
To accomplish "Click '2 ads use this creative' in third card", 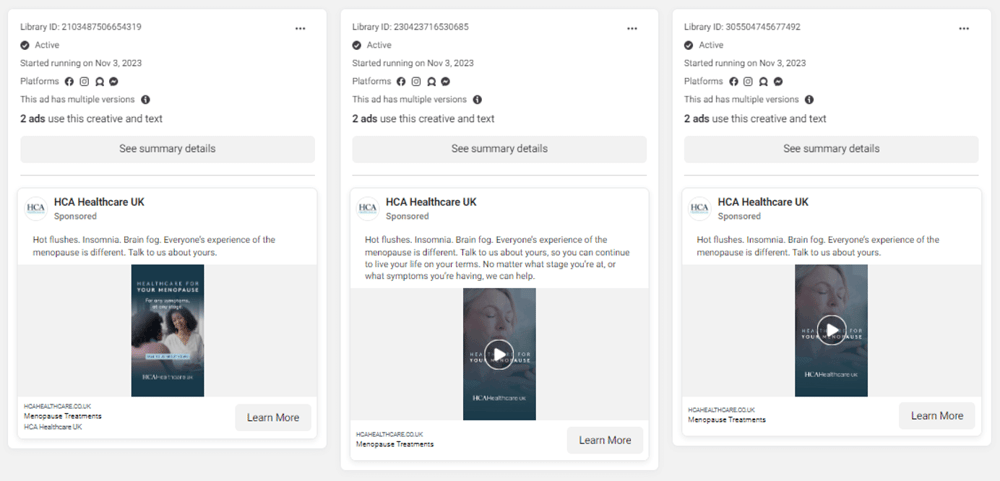I will tap(755, 119).
